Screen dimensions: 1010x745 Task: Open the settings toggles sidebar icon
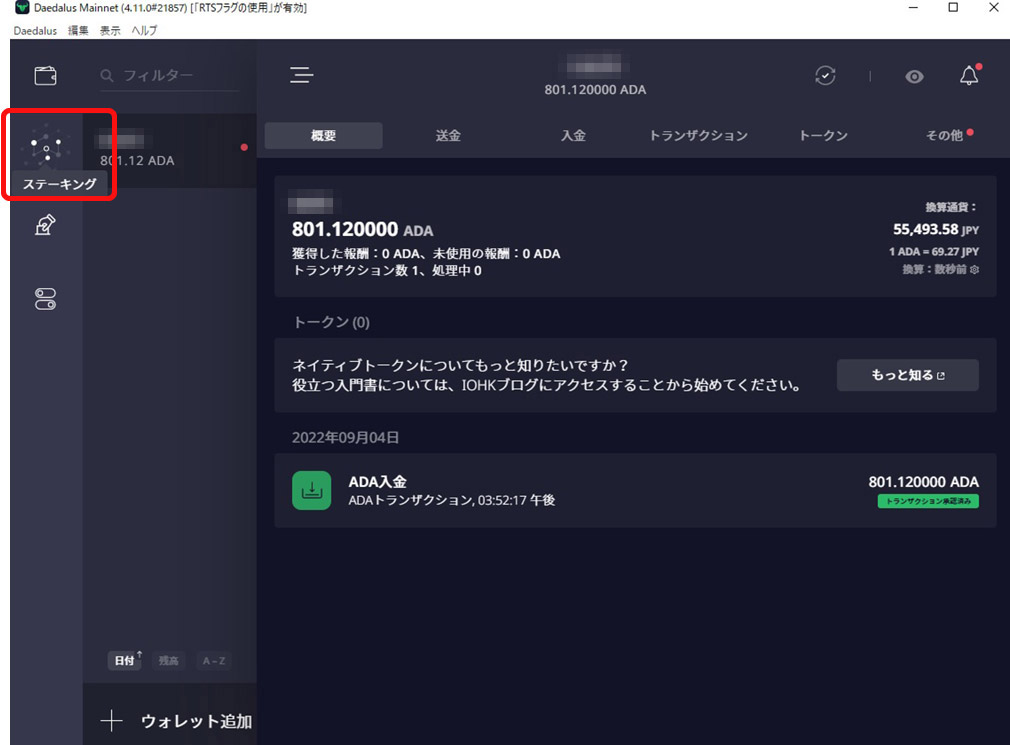(x=45, y=299)
